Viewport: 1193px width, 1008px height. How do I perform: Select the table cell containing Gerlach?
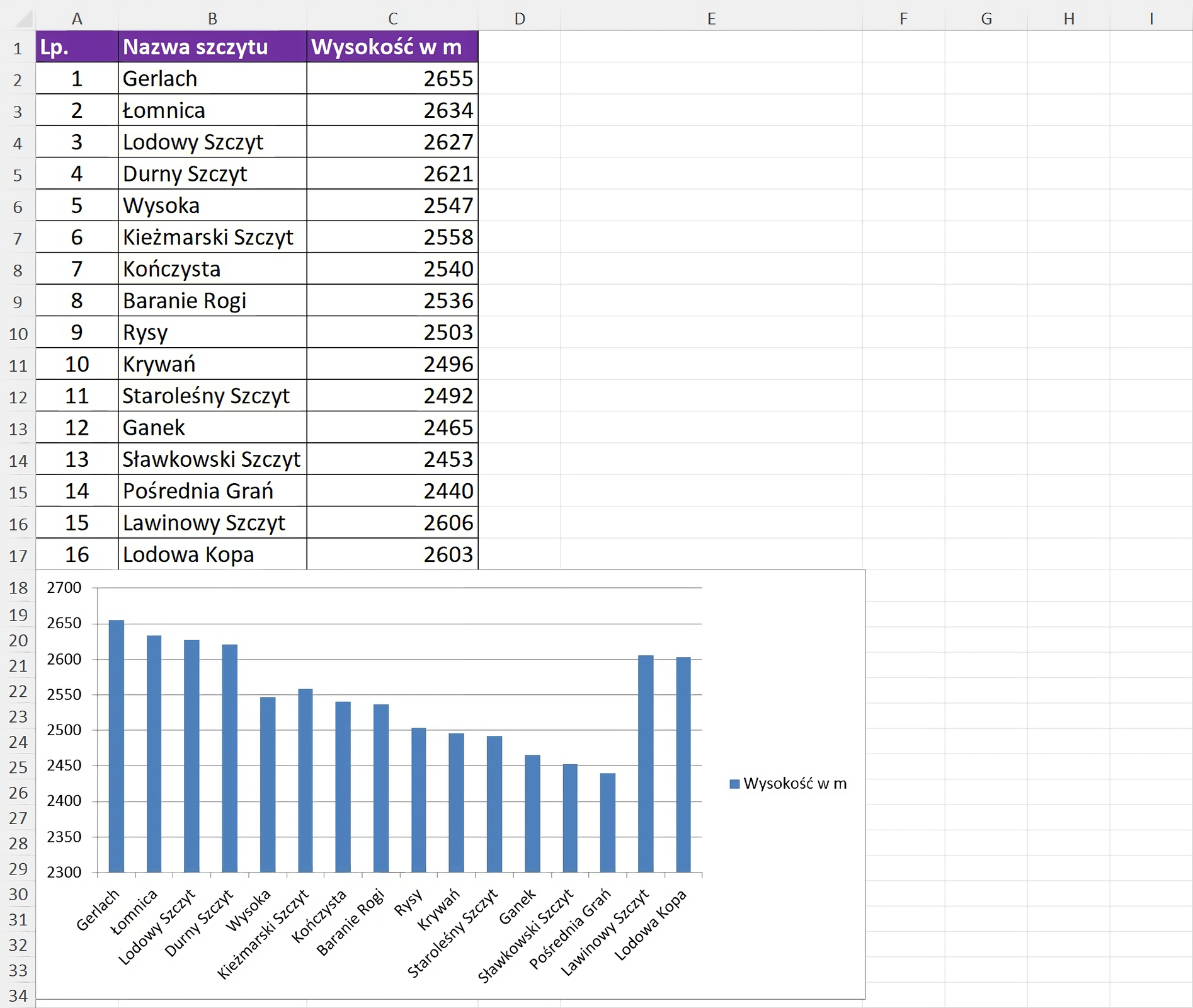click(x=212, y=79)
